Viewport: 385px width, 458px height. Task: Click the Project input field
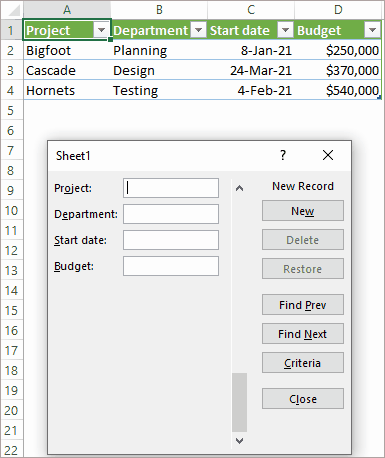tap(171, 188)
